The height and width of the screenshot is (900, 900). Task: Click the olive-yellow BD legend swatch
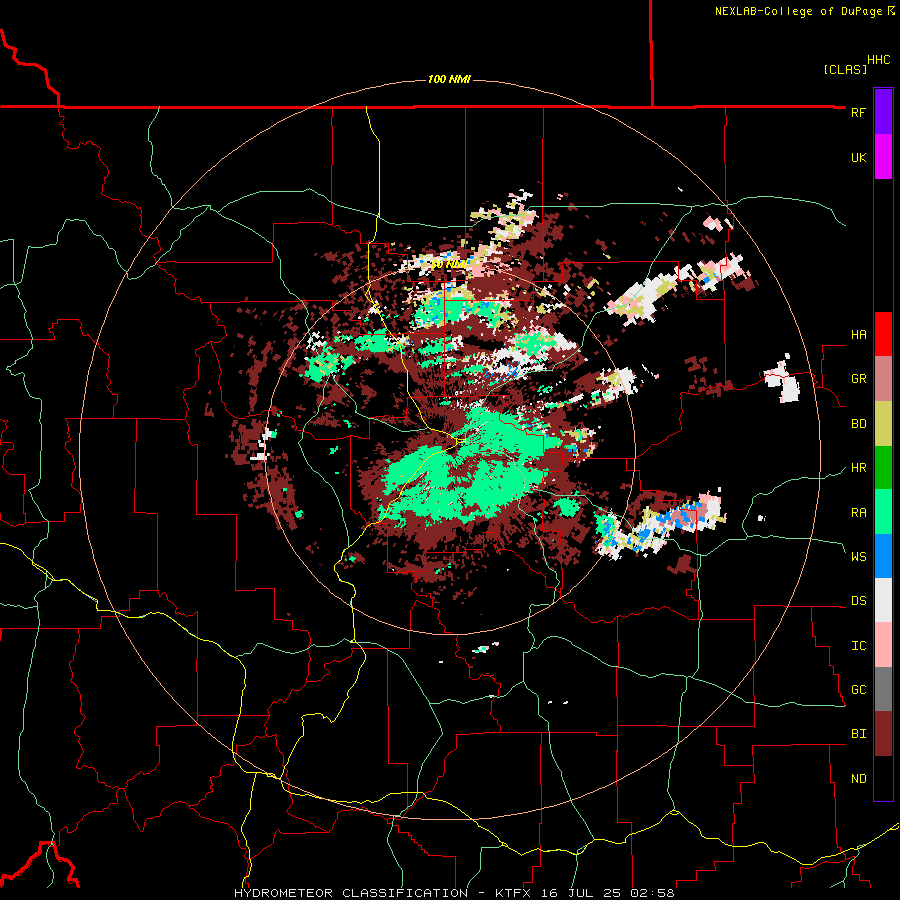point(883,424)
